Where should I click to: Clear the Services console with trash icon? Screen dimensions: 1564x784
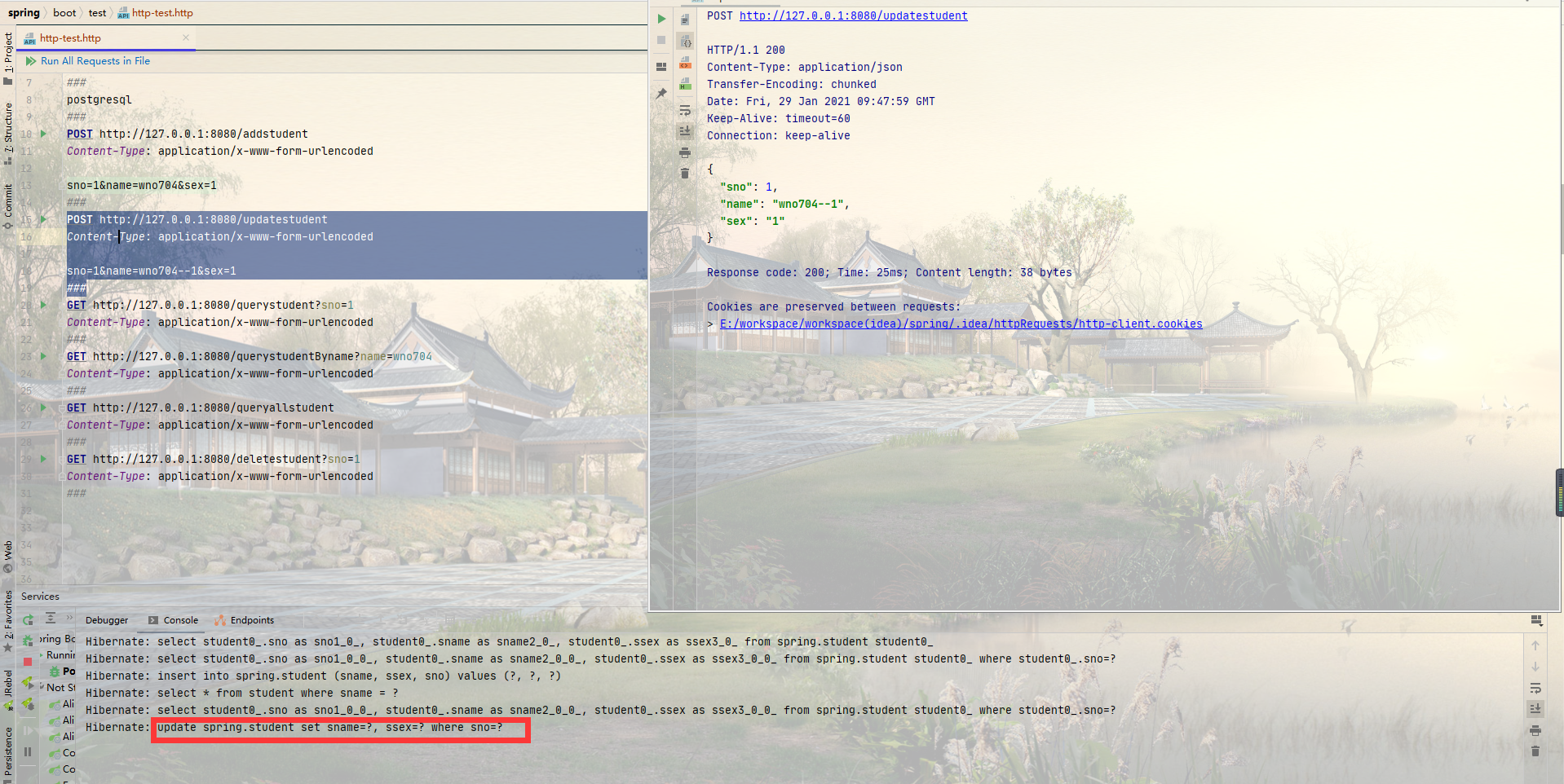pyautogui.click(x=1535, y=751)
